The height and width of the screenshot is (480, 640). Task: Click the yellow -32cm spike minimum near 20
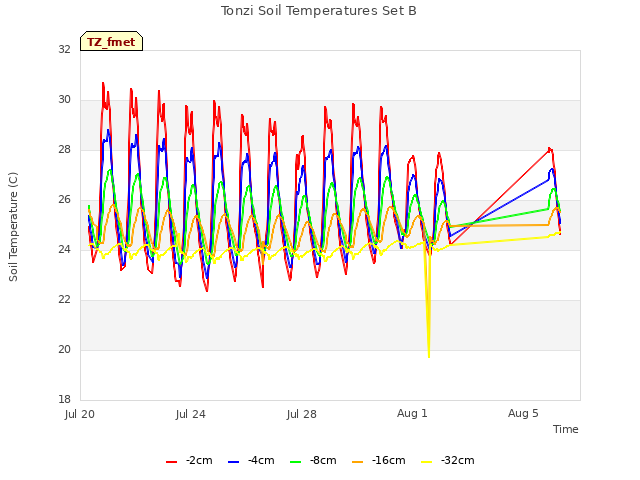(x=429, y=357)
